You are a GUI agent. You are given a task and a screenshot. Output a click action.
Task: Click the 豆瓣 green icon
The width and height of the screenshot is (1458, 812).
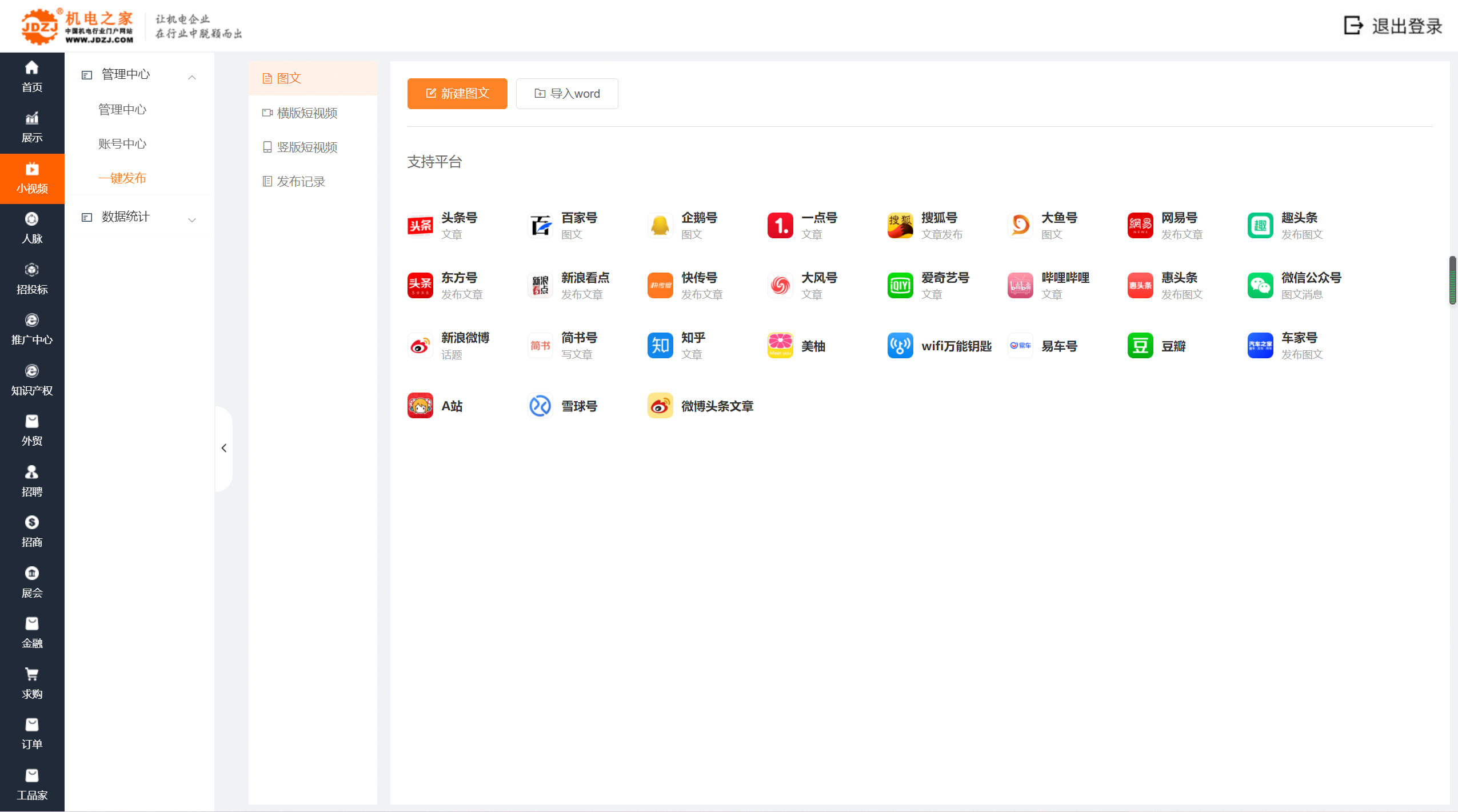[x=1140, y=346]
